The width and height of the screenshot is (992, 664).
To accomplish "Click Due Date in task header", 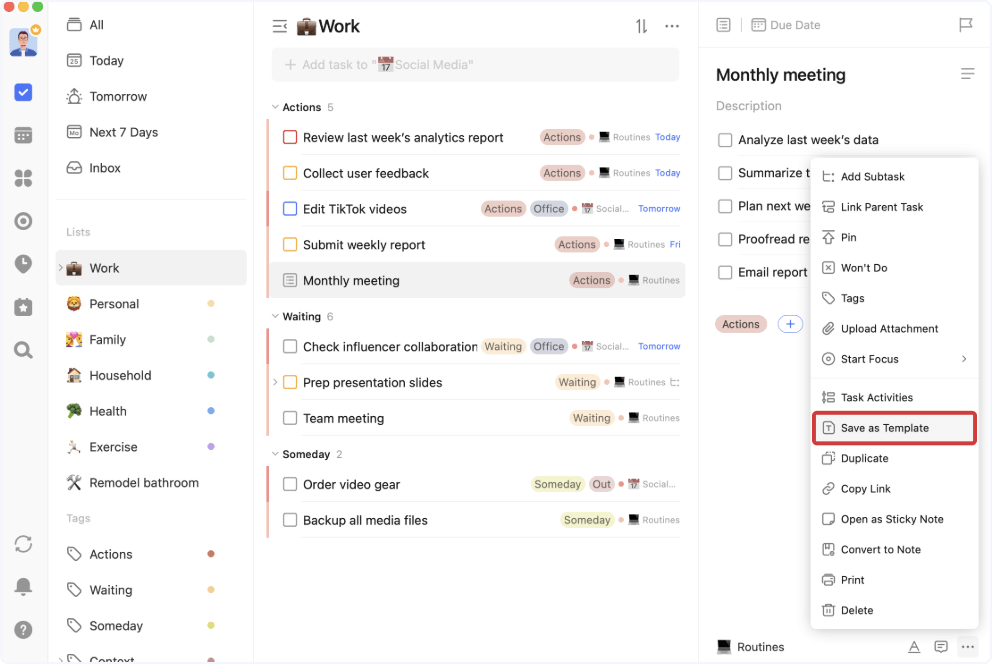I will [x=786, y=25].
